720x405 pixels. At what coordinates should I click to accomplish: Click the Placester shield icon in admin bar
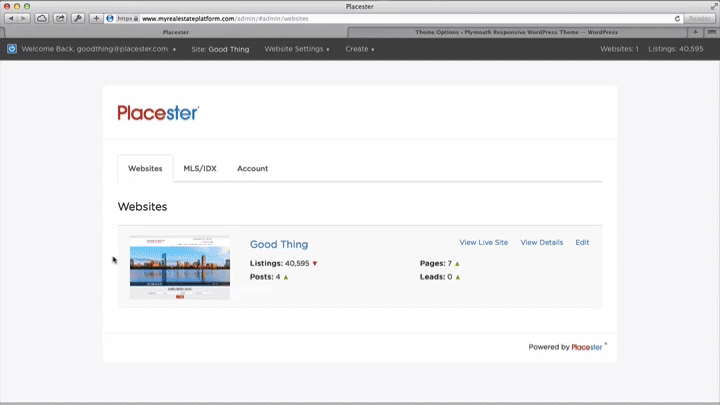[12, 49]
